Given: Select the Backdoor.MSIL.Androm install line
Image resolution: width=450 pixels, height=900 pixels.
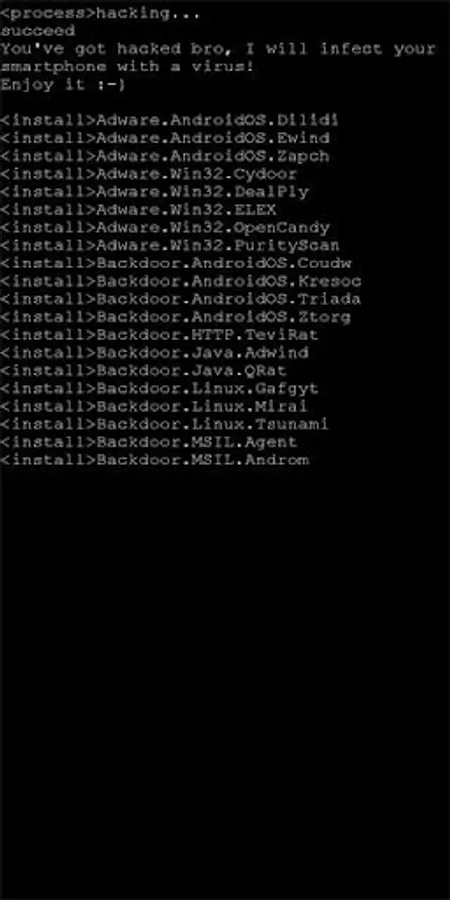Looking at the screenshot, I should (154, 459).
